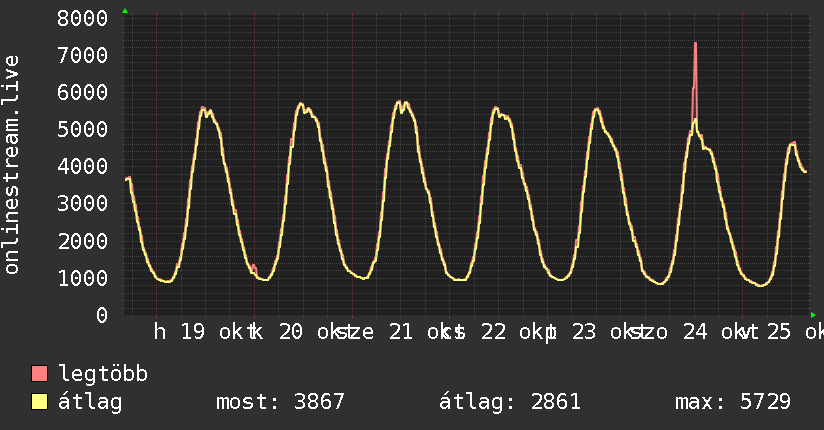824x430 pixels.
Task: Click the green arrow ending the x-axis
Action: click(x=813, y=315)
